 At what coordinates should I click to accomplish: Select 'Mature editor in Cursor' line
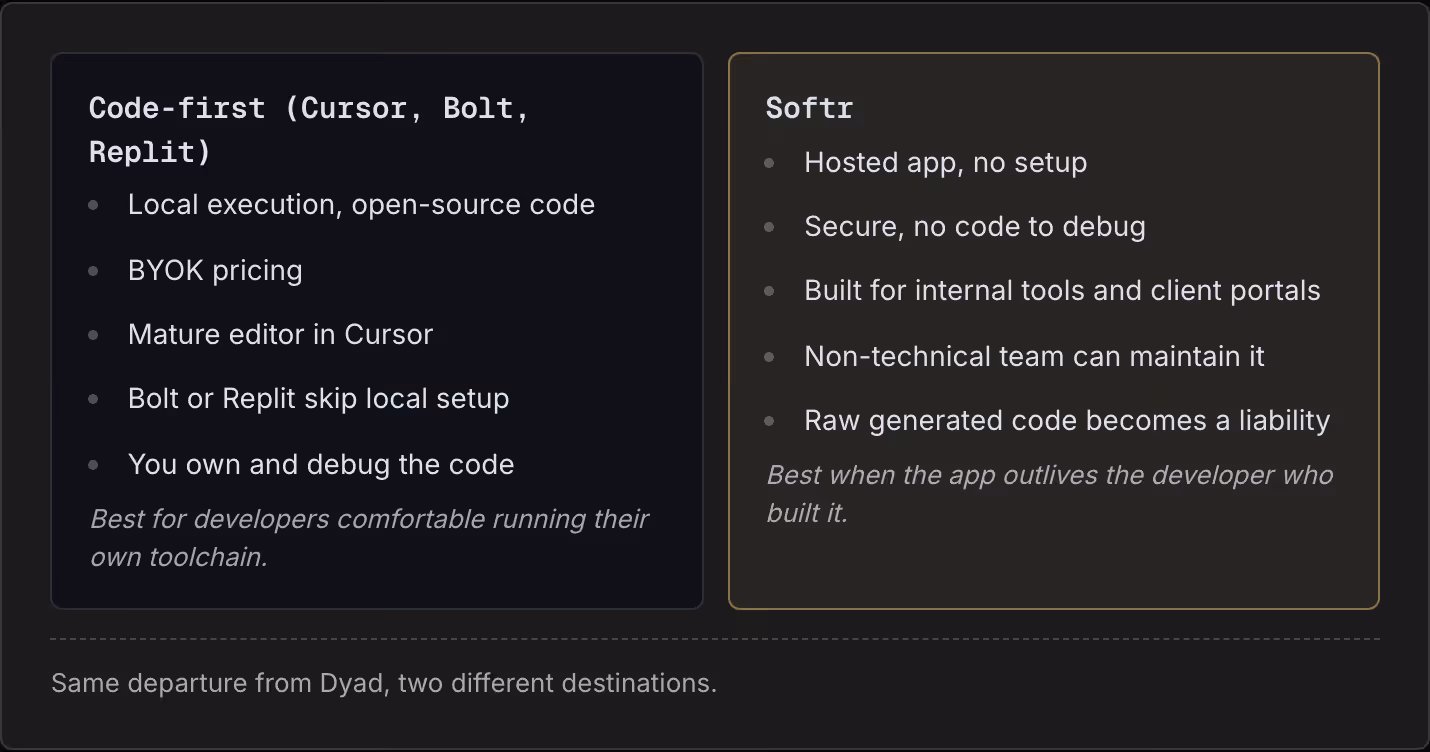pos(280,334)
